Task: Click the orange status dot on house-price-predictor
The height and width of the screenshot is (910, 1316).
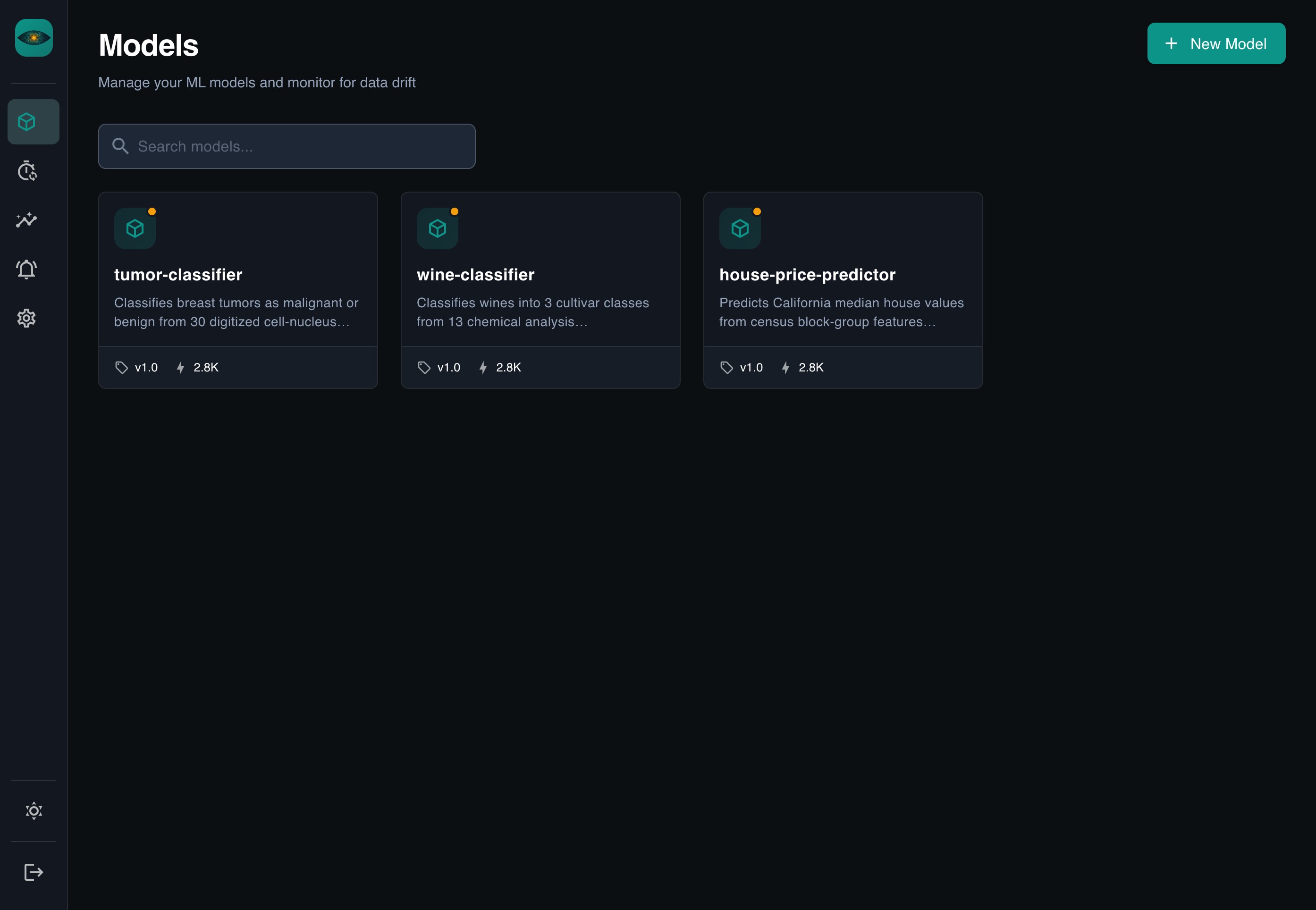Action: click(757, 211)
